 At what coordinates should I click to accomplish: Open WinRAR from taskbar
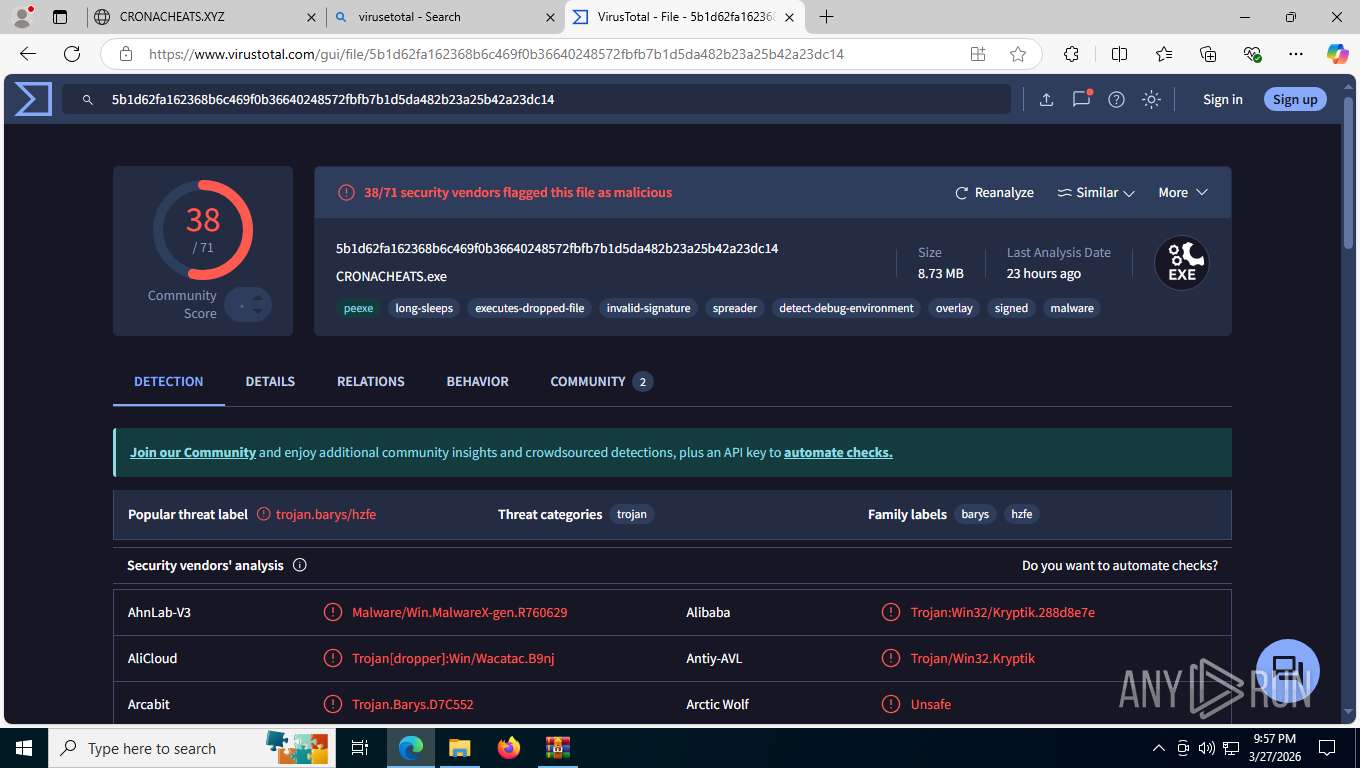(557, 748)
